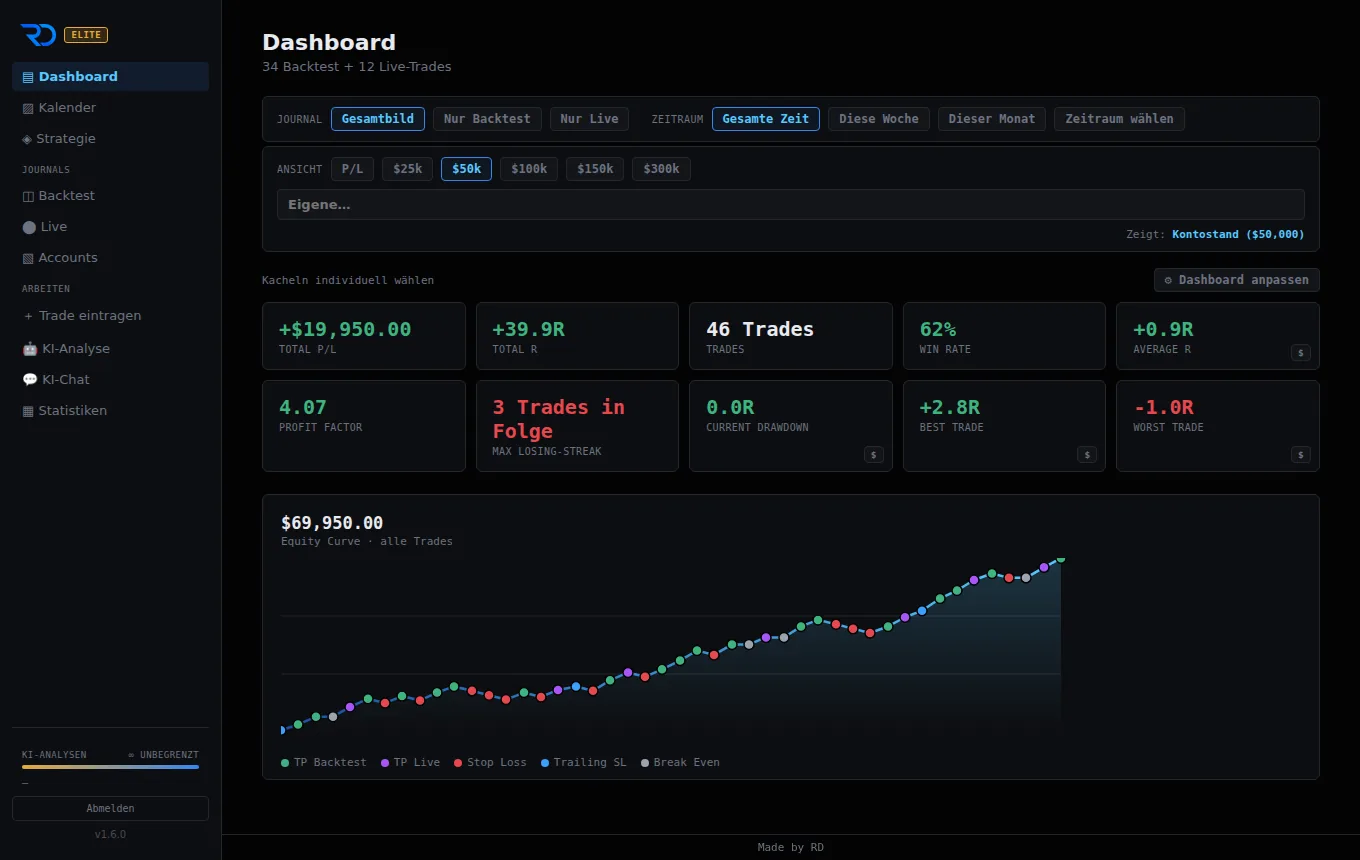Launch the KI-Analyse robot item
This screenshot has width=1360, height=860.
pos(110,348)
